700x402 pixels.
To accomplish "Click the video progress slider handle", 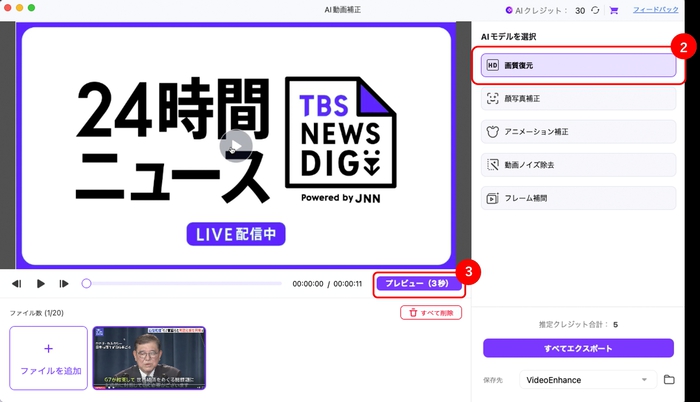I will click(x=86, y=284).
